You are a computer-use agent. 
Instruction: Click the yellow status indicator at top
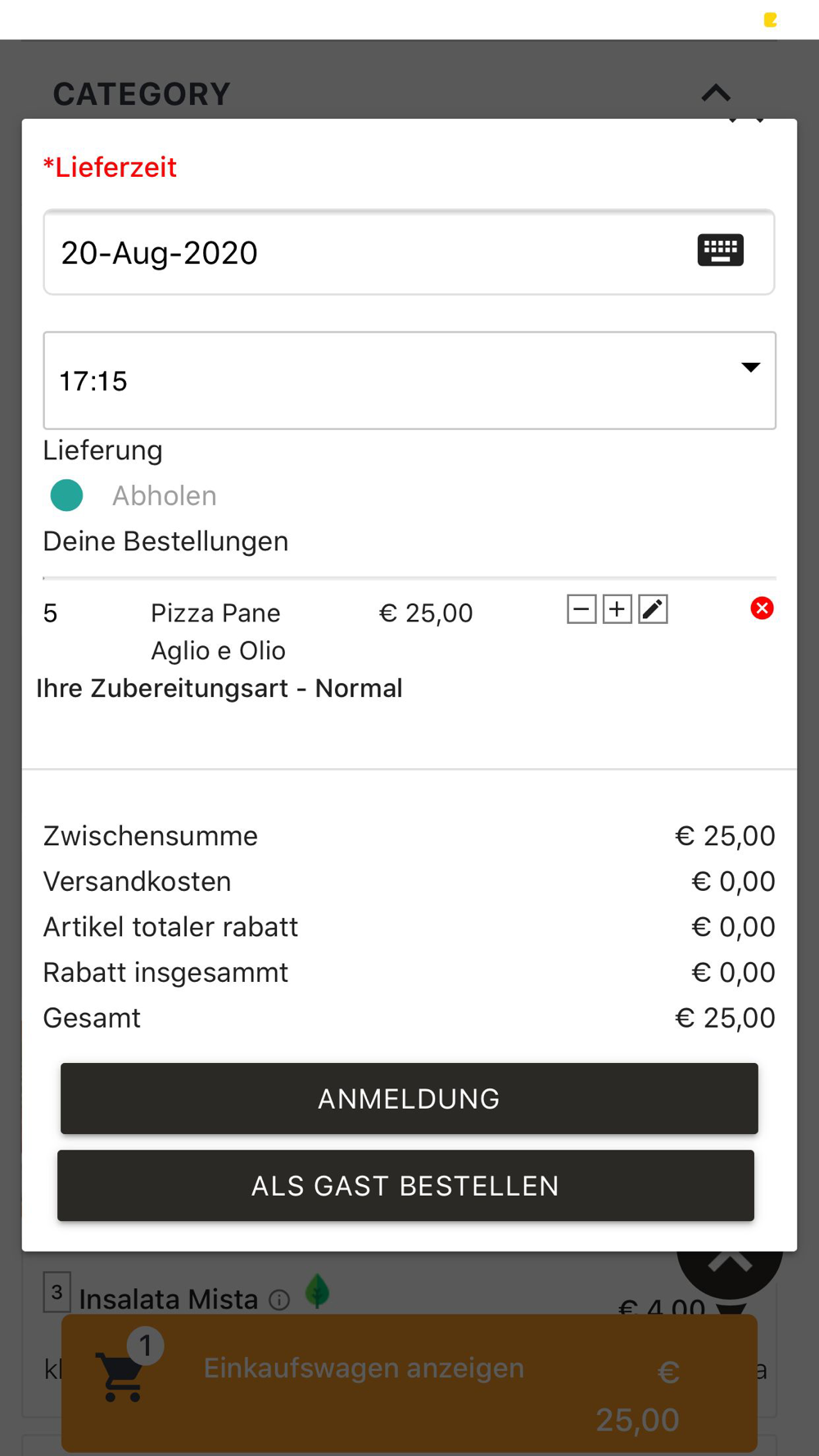point(770,20)
